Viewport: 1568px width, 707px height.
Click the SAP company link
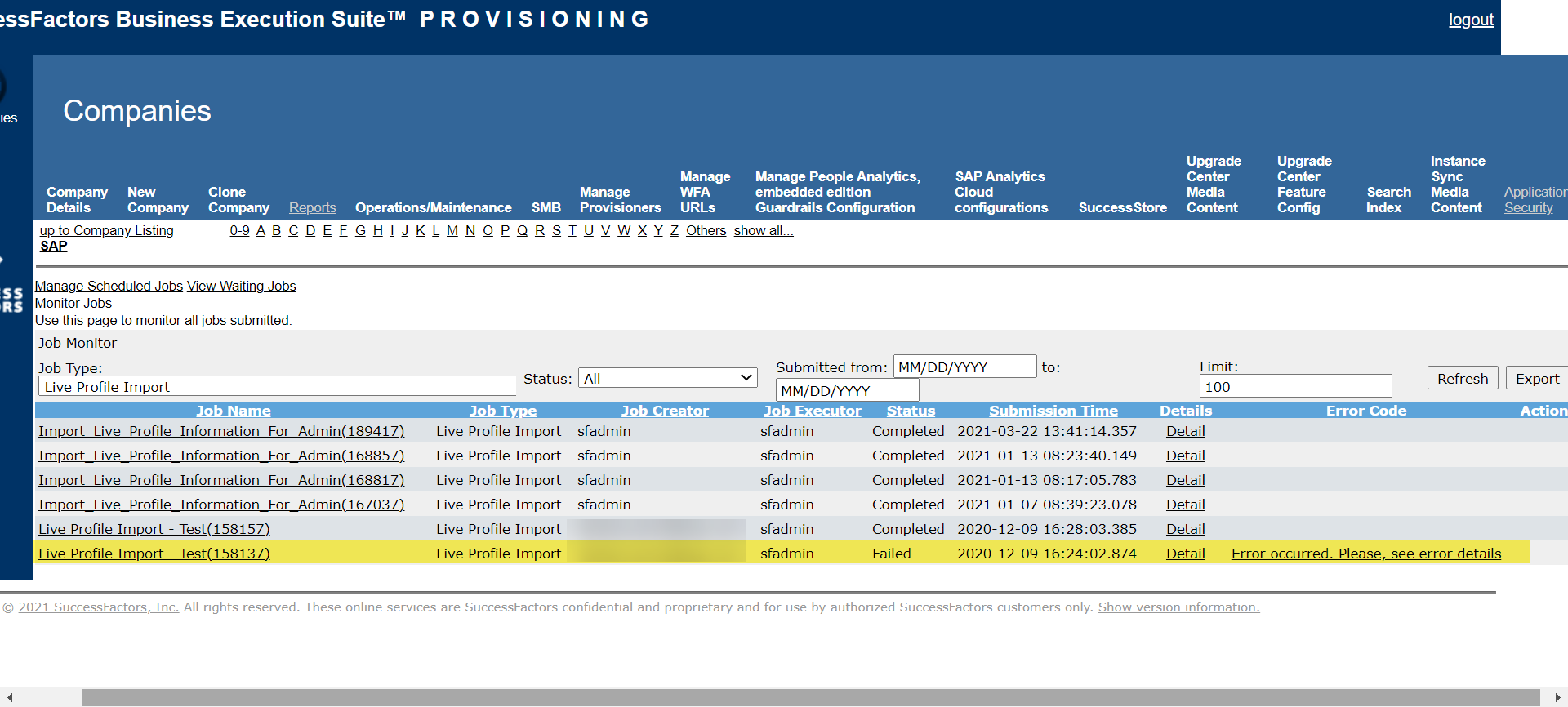[x=53, y=246]
